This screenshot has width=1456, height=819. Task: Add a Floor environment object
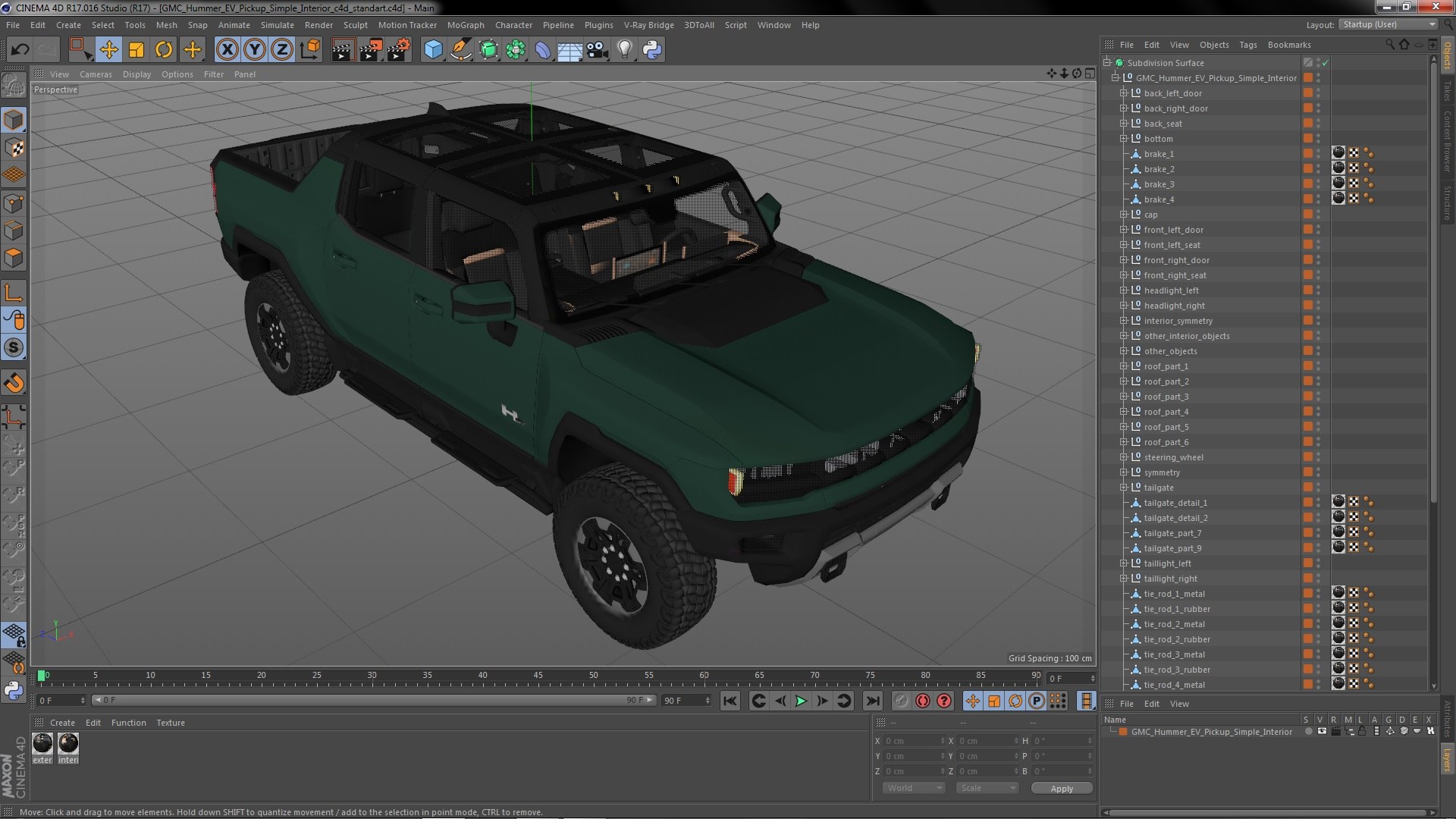coord(570,50)
